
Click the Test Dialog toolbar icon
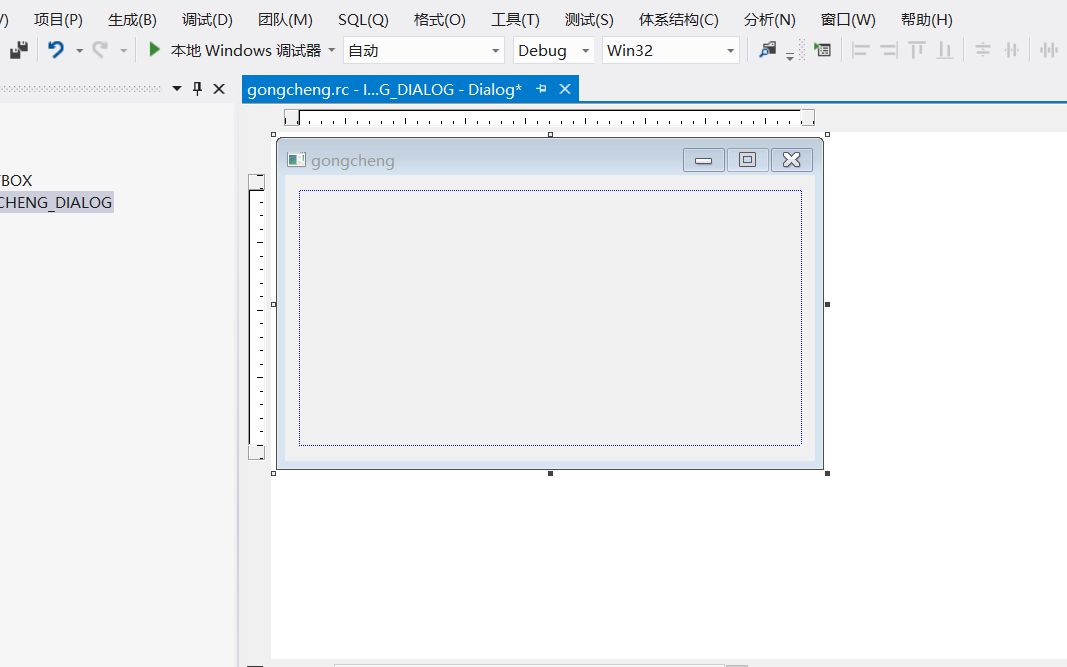pos(822,50)
